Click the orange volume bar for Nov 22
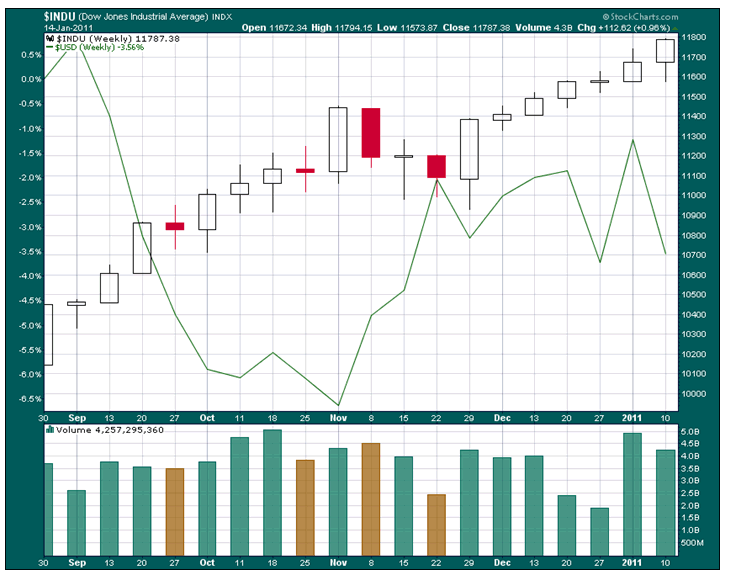The width and height of the screenshot is (729, 573). (x=437, y=525)
